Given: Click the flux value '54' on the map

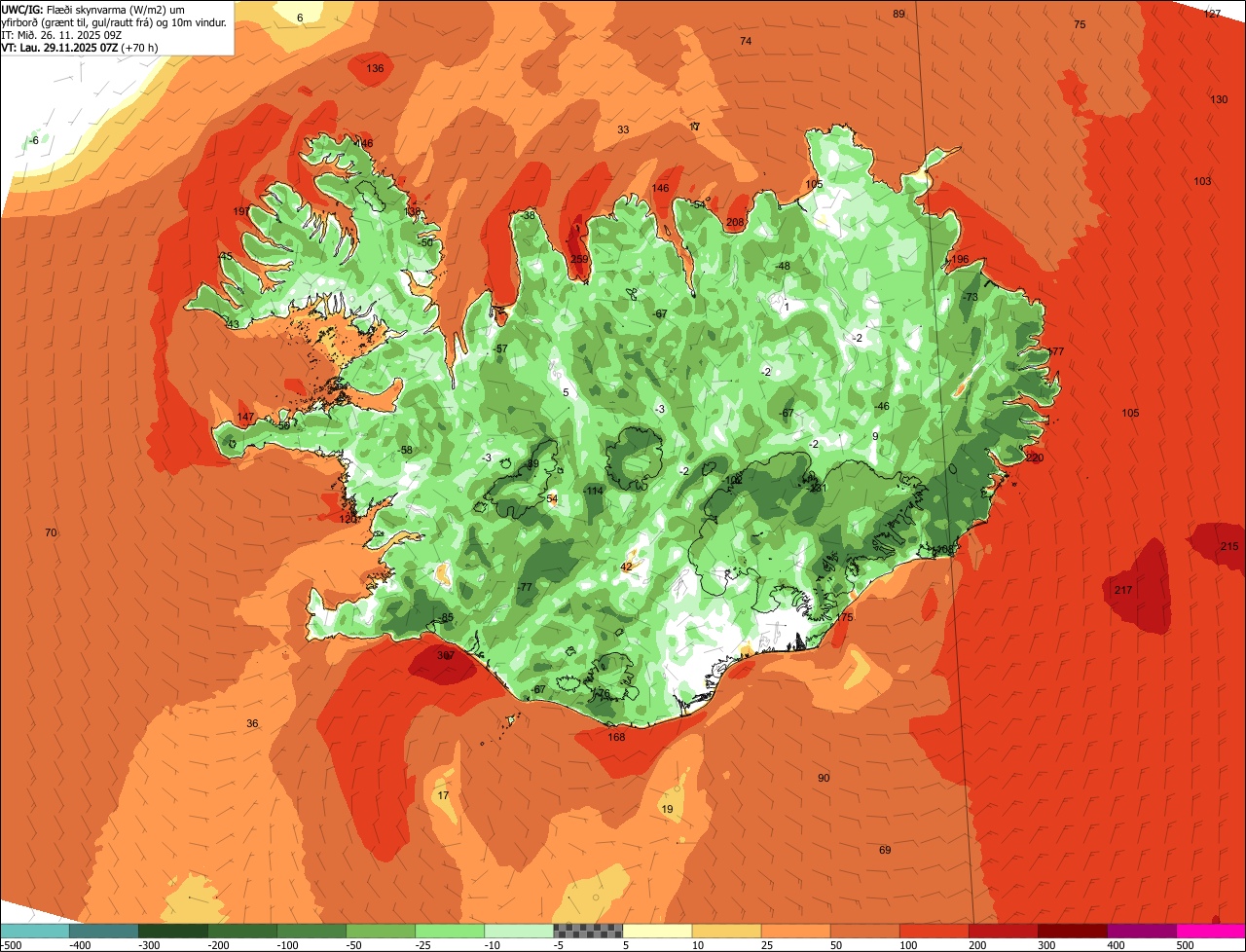Looking at the screenshot, I should (x=552, y=498).
